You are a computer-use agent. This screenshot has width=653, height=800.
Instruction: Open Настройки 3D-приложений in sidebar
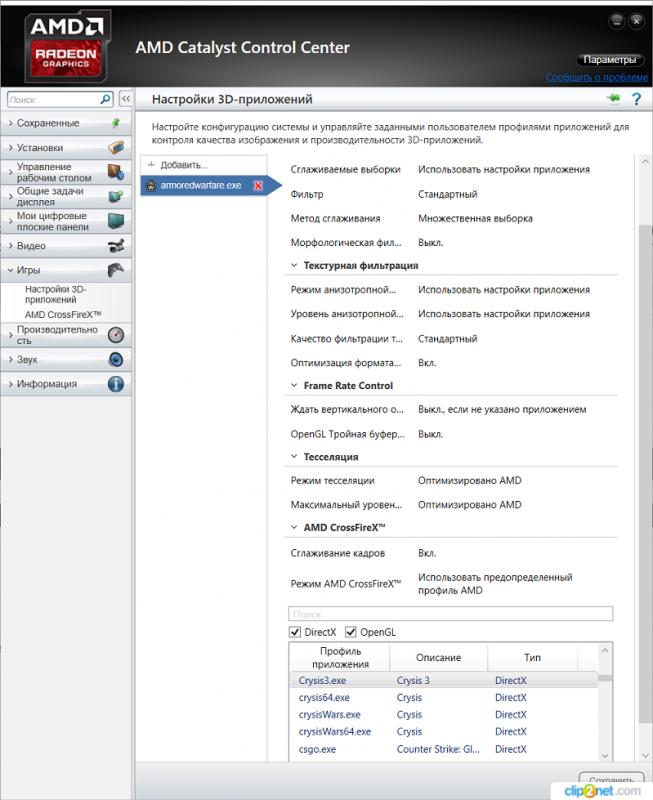click(x=56, y=294)
